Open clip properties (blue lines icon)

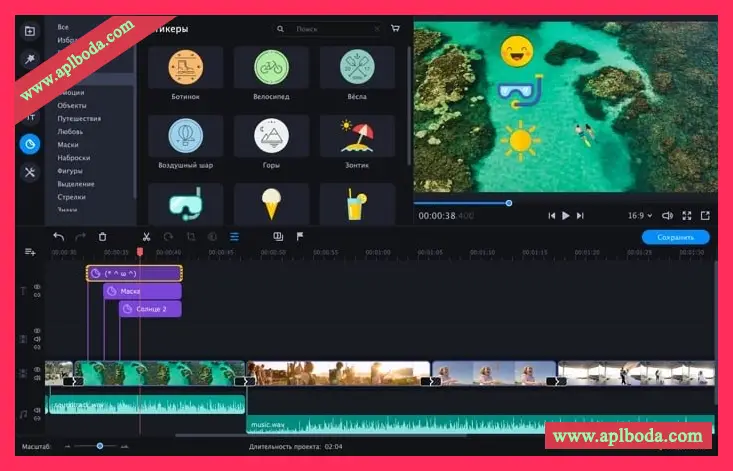(x=234, y=237)
